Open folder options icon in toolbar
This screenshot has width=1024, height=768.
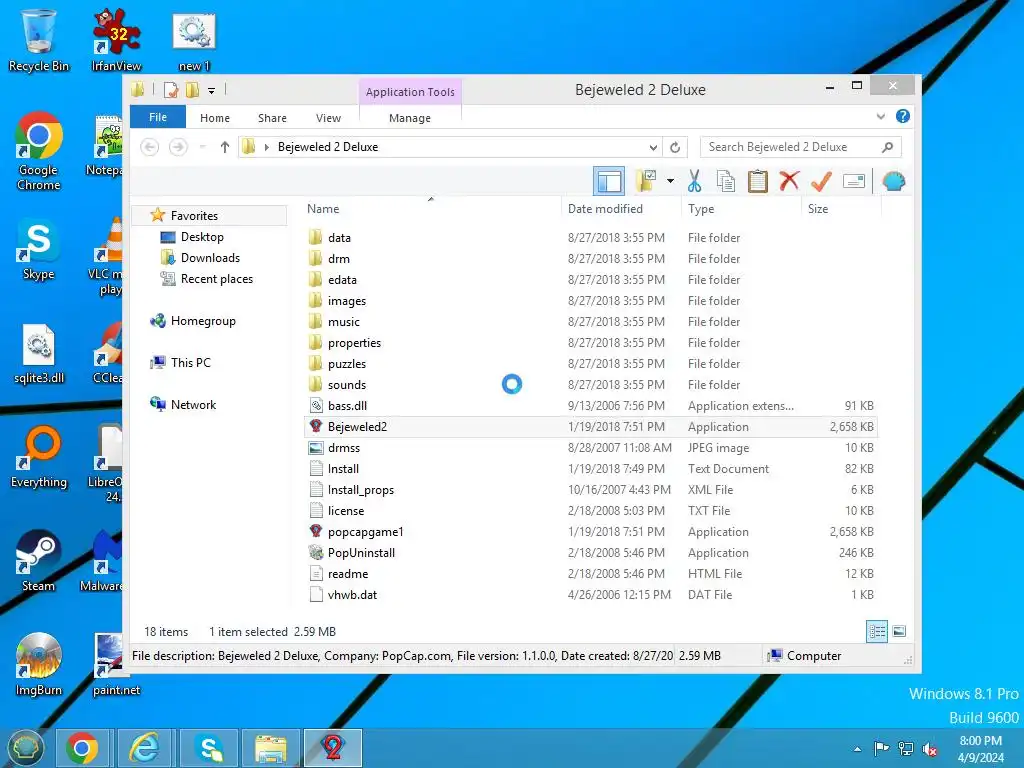point(646,181)
